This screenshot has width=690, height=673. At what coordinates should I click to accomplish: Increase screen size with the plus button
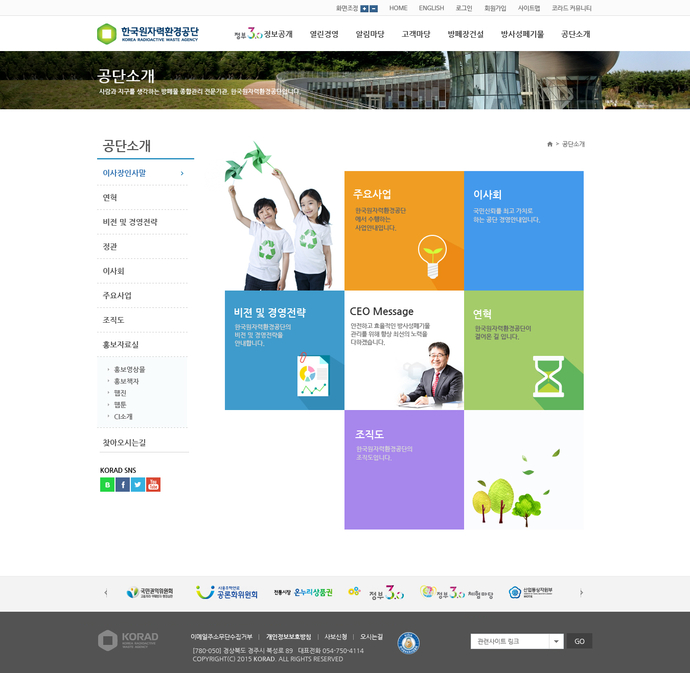point(365,8)
